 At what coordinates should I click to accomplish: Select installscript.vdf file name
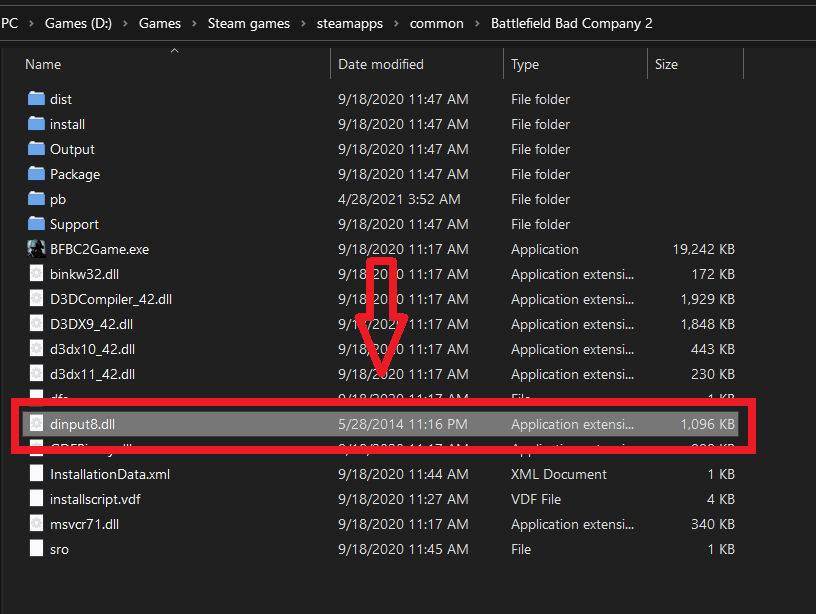(x=95, y=499)
